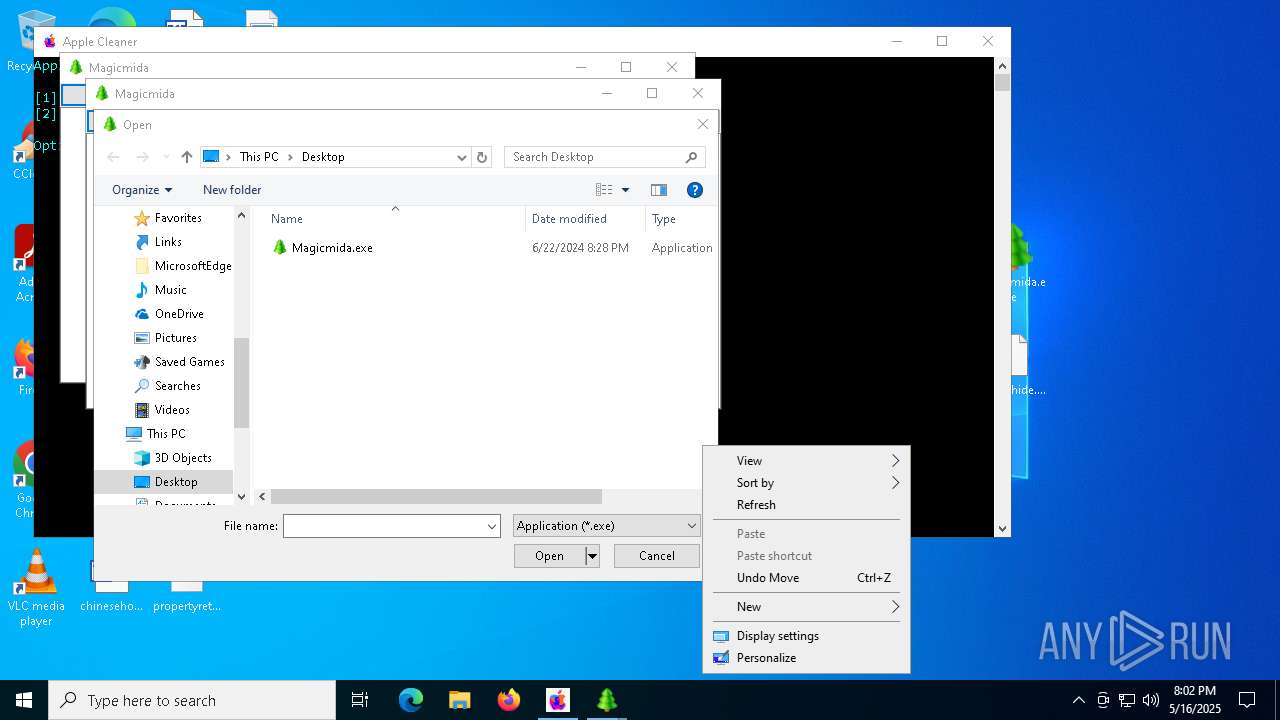Show hidden tray icons chevron
Viewport: 1280px width, 720px height.
coord(1078,700)
